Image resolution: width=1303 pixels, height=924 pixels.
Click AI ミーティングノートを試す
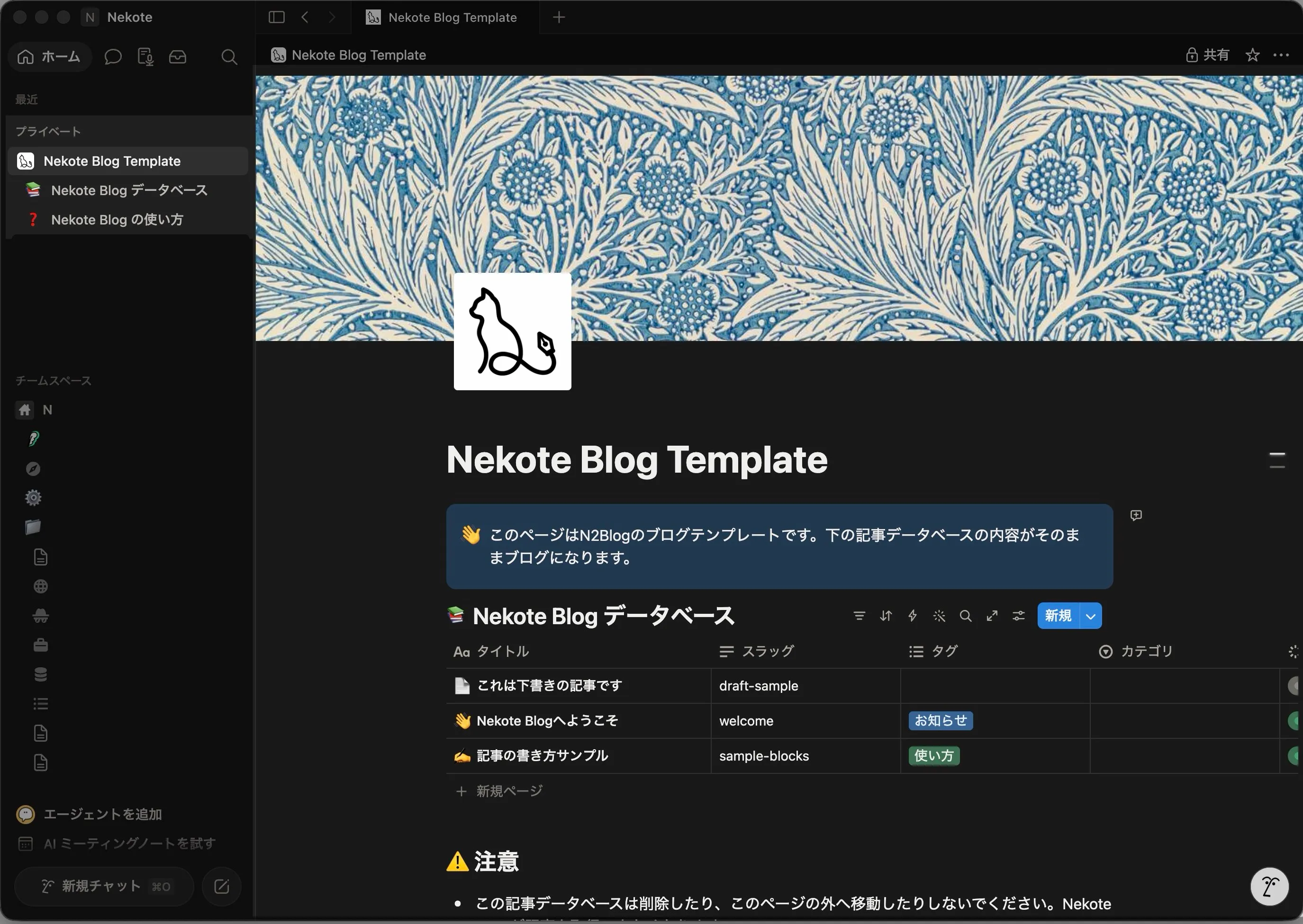[x=117, y=843]
